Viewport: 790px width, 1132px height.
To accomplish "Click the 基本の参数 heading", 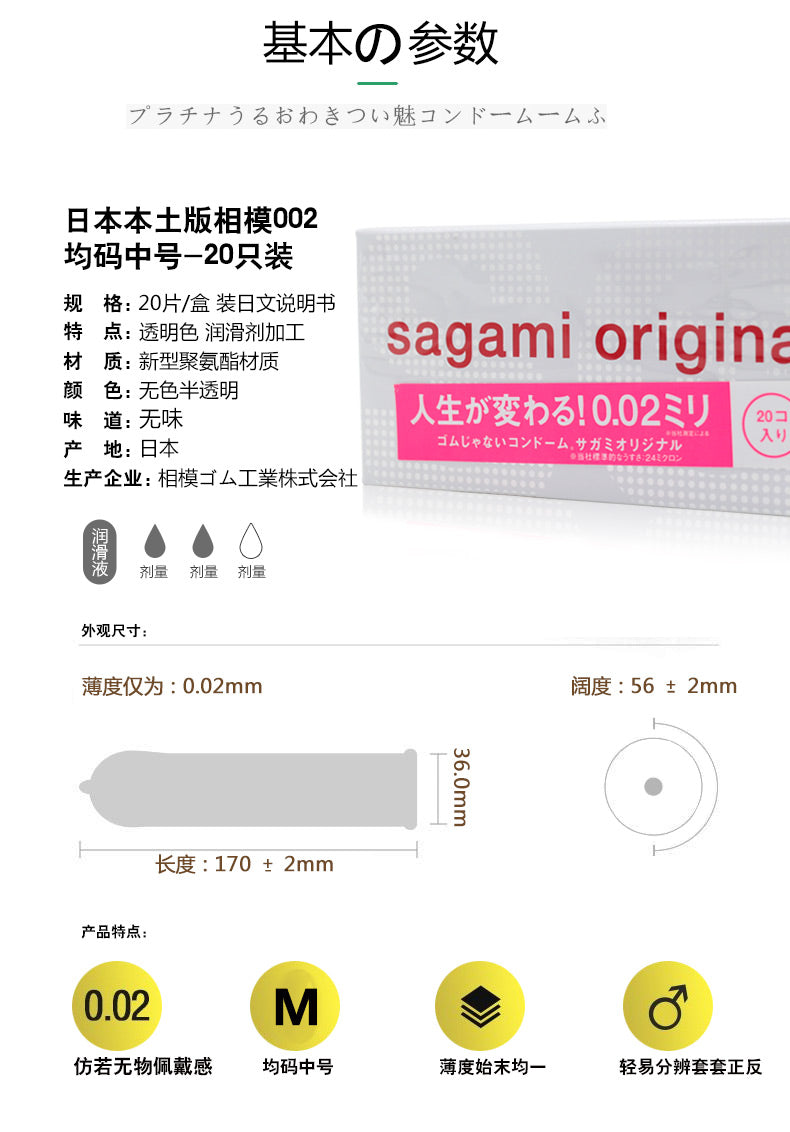I will (380, 43).
